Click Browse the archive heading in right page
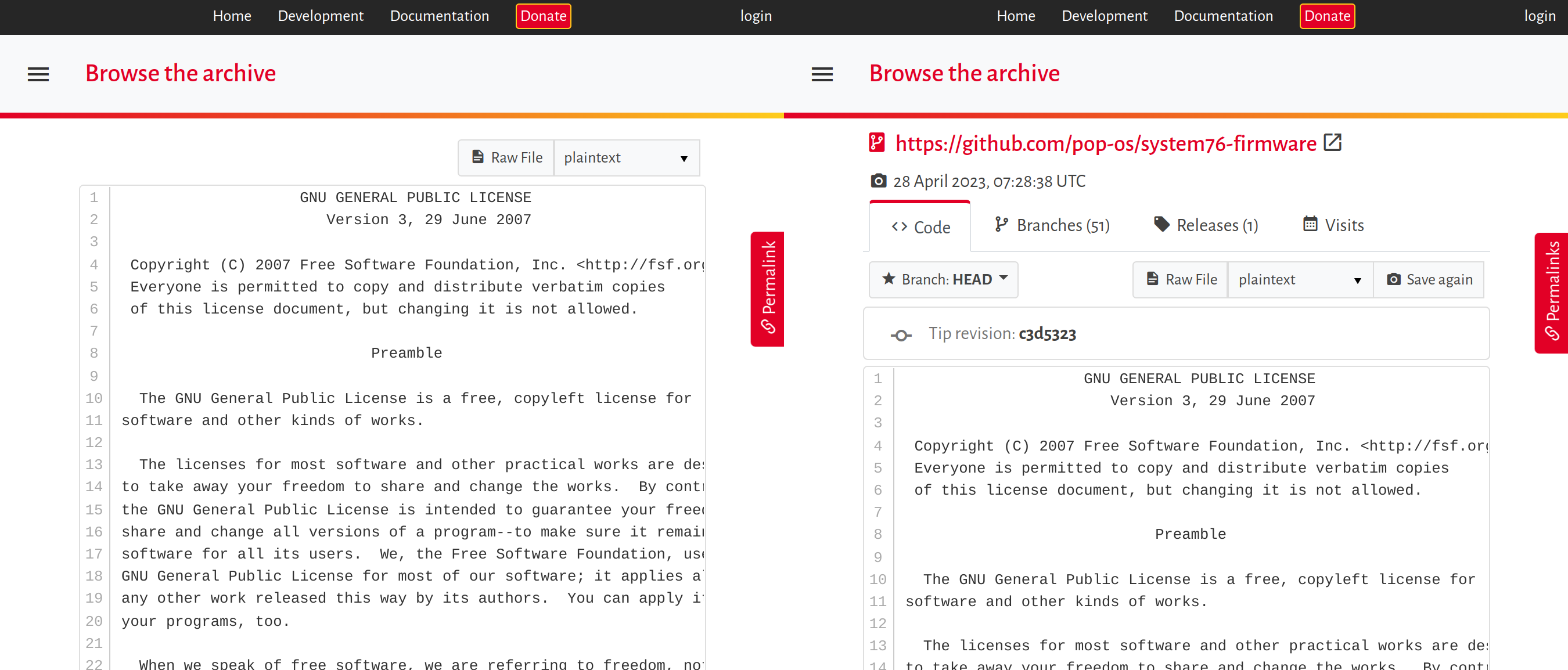The width and height of the screenshot is (1568, 670). [964, 73]
